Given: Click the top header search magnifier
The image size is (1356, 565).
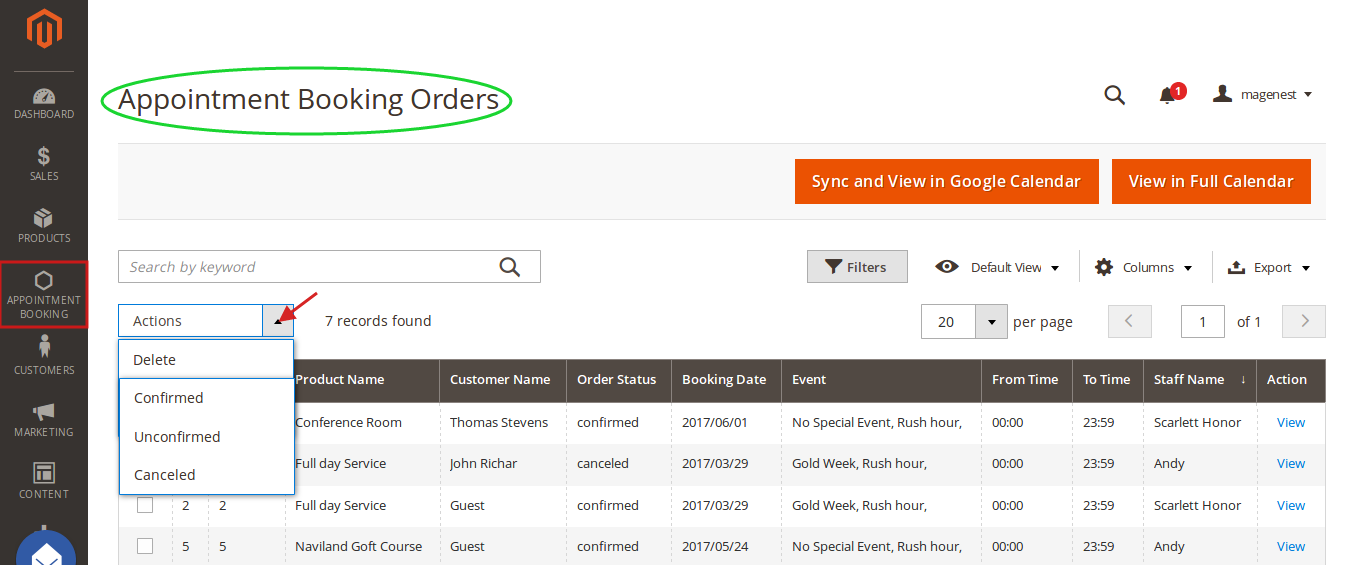Looking at the screenshot, I should pos(1114,95).
